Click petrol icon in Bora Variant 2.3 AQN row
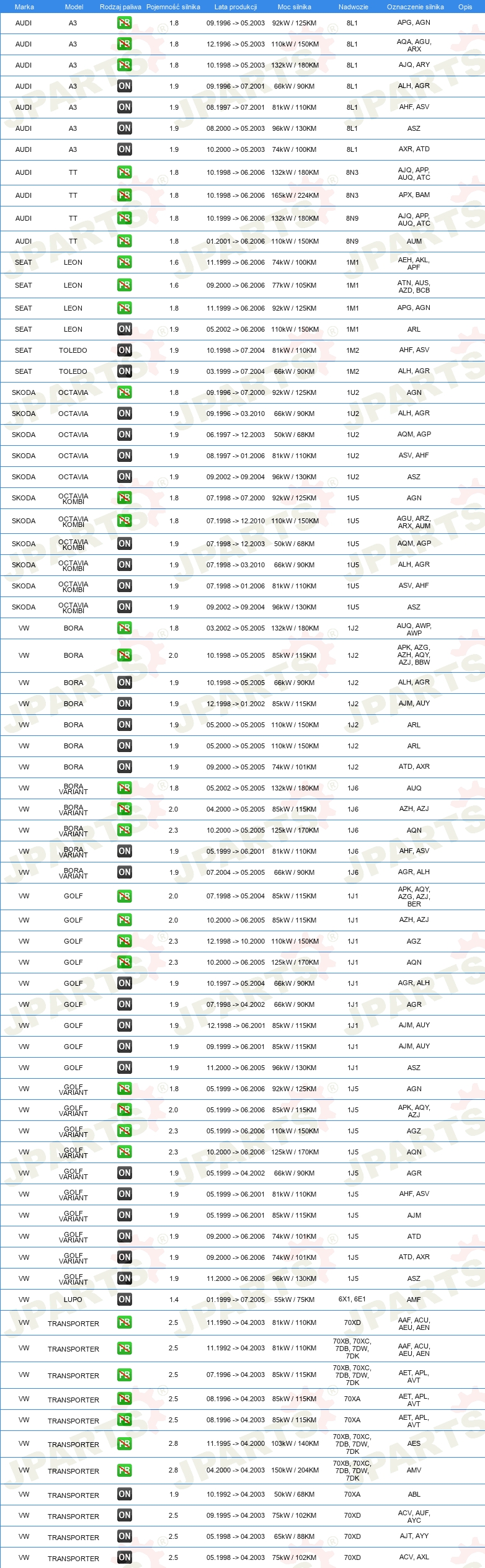 pos(125,830)
